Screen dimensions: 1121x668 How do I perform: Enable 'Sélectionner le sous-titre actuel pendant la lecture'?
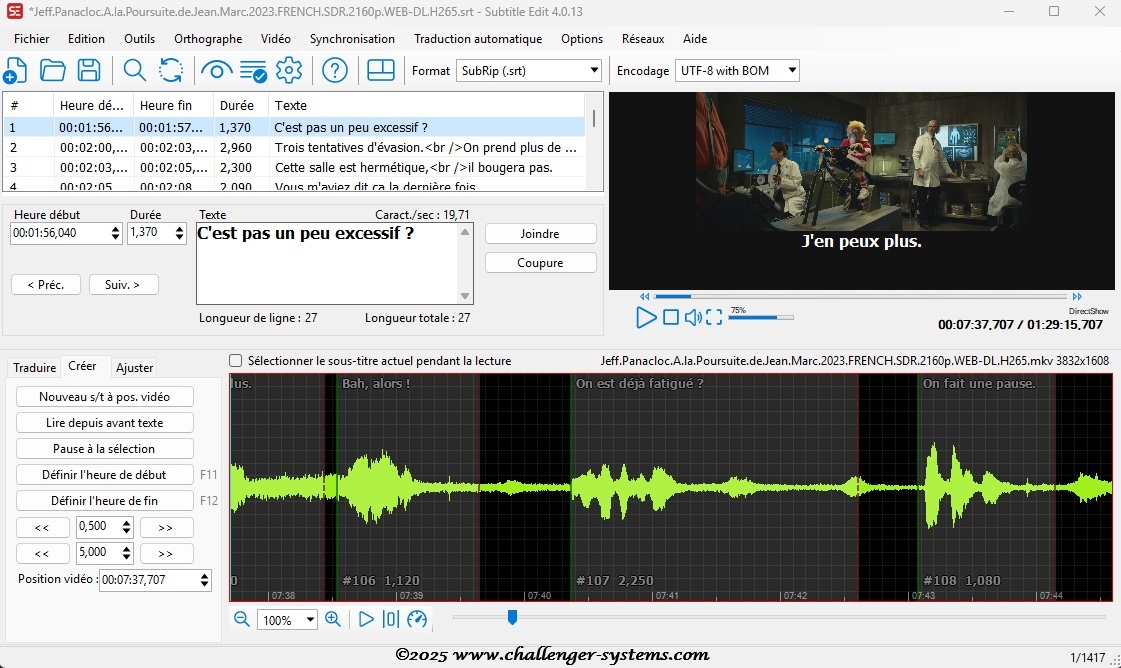(x=236, y=361)
